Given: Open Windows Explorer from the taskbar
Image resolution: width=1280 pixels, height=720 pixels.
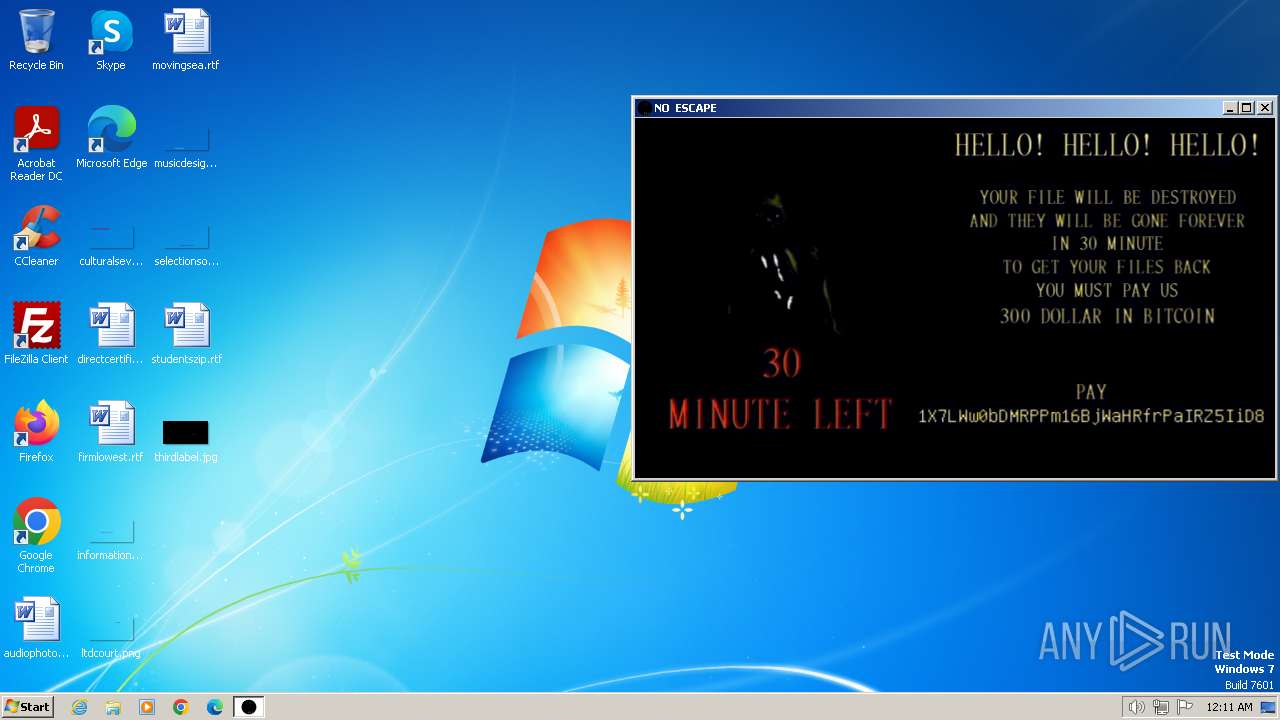Looking at the screenshot, I should coord(113,707).
